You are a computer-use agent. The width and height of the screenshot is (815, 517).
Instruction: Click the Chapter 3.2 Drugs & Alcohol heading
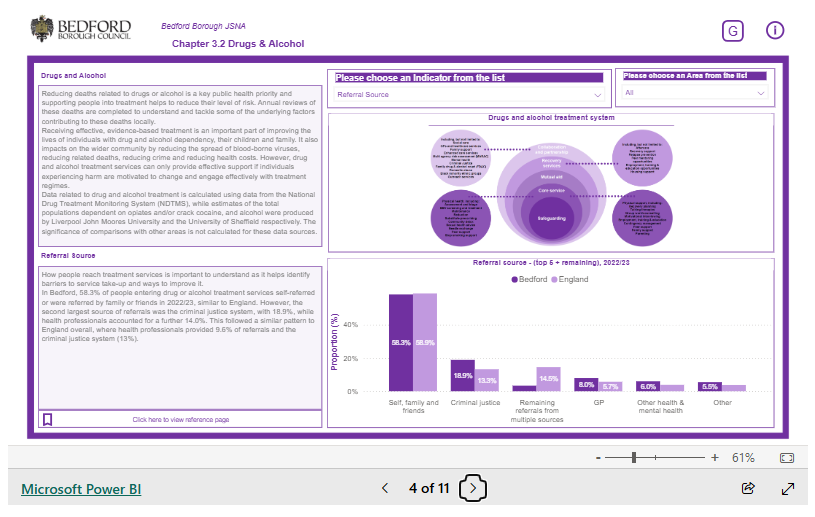pos(238,44)
